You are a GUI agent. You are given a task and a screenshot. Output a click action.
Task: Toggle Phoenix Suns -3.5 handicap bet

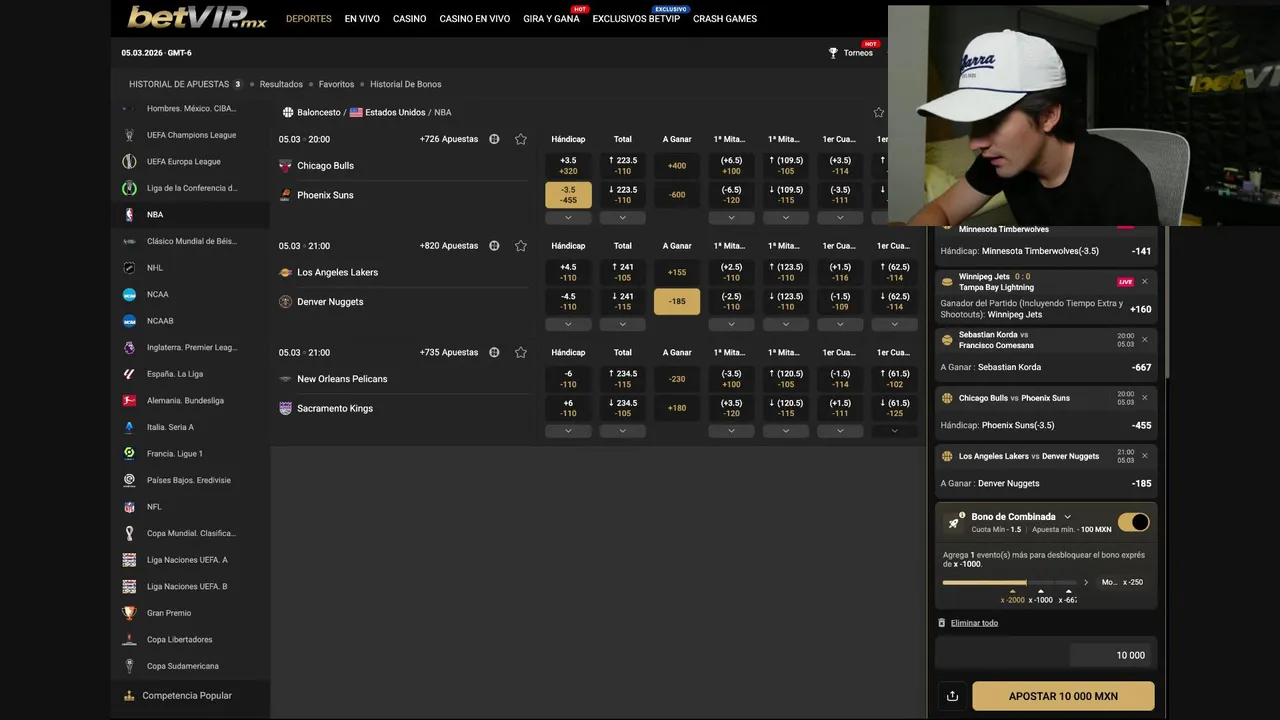pos(568,195)
